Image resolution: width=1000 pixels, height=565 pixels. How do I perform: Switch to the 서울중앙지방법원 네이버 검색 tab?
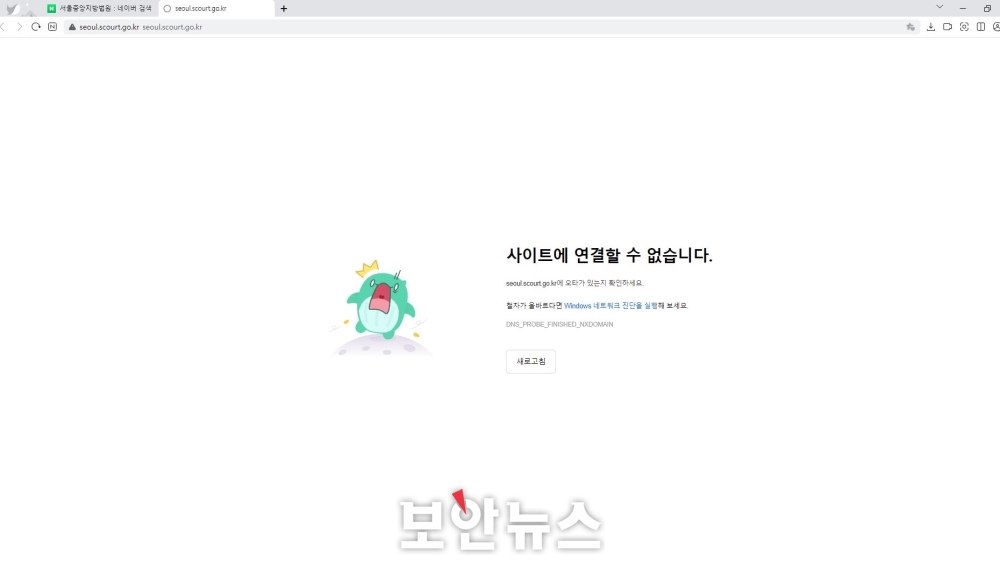[100, 8]
